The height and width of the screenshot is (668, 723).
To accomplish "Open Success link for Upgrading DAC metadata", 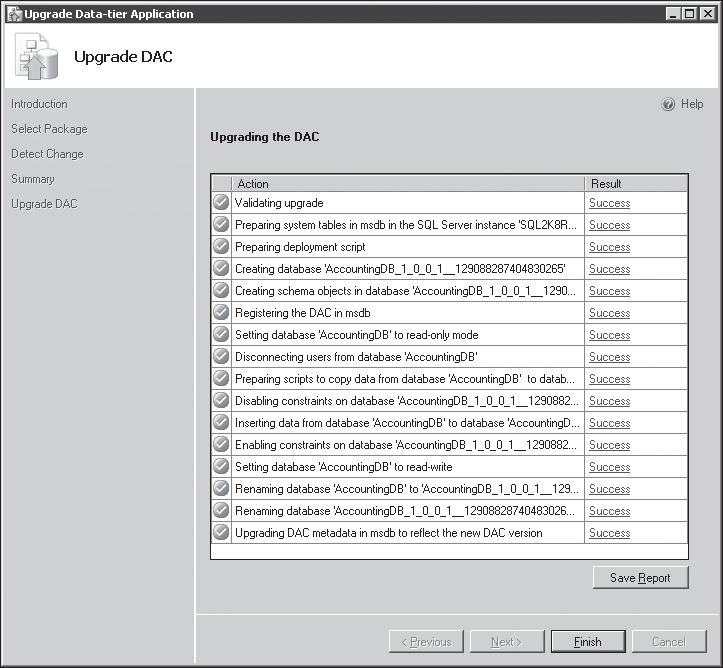I will click(610, 533).
